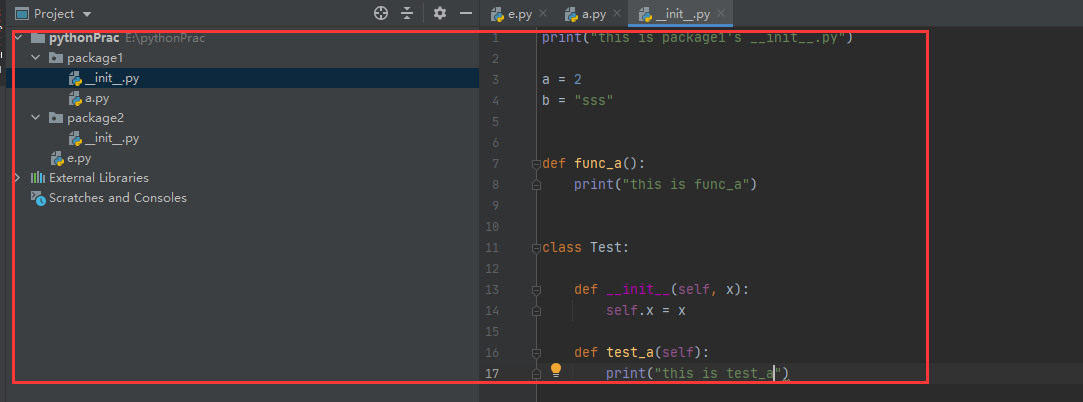Place cursor on 'a = 2' line
This screenshot has width=1083, height=402.
click(562, 80)
